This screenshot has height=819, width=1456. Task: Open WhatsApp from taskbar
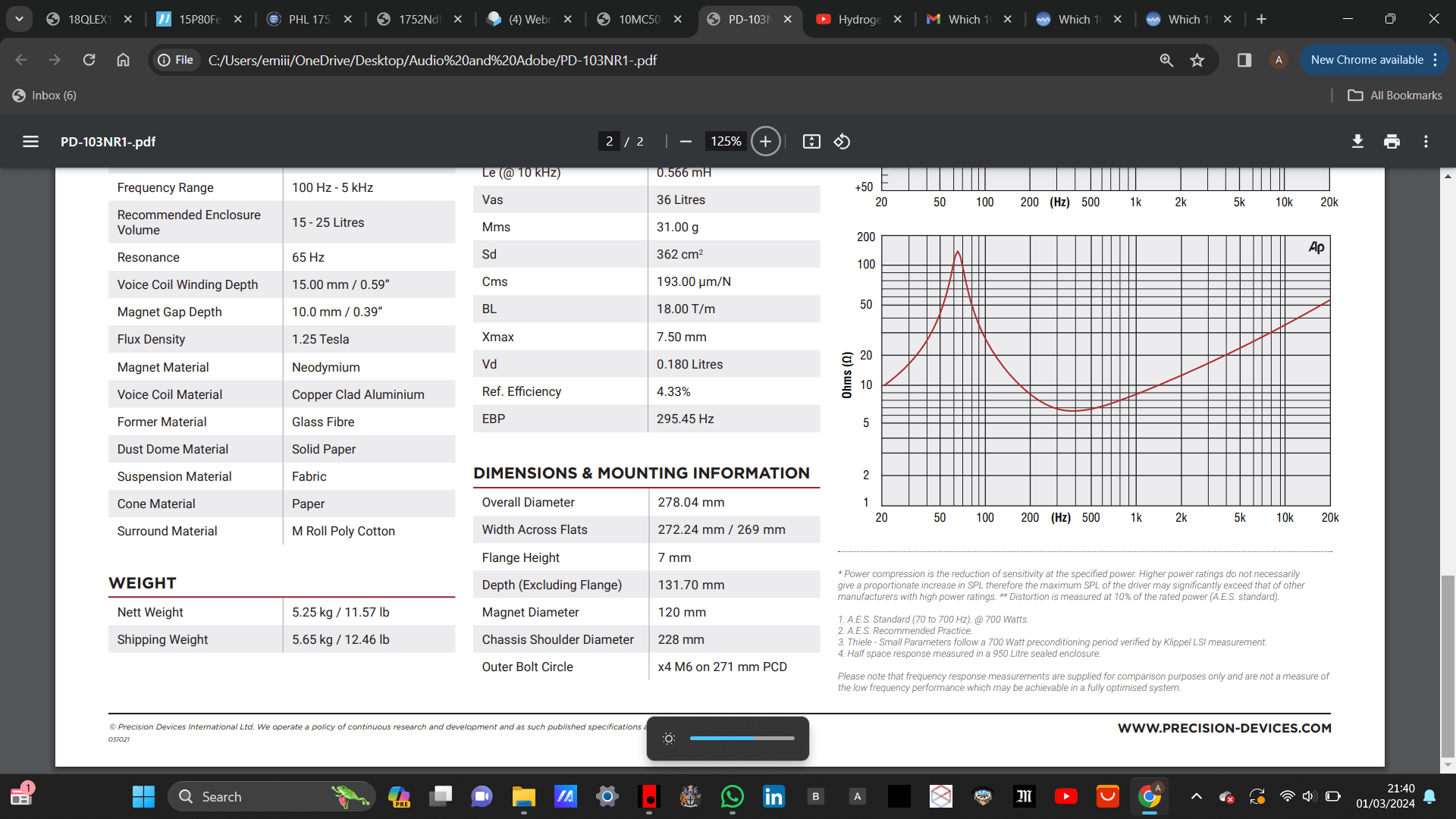pyautogui.click(x=732, y=796)
